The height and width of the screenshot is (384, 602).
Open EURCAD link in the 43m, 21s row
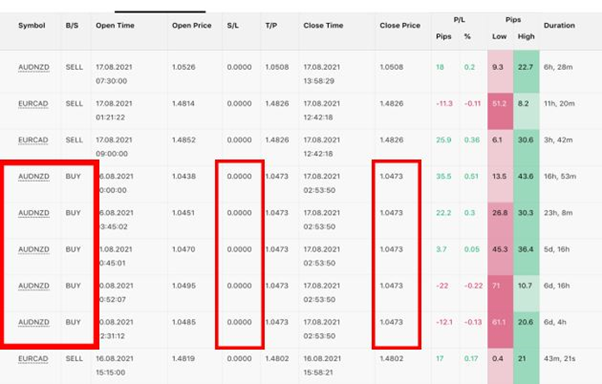(33, 359)
